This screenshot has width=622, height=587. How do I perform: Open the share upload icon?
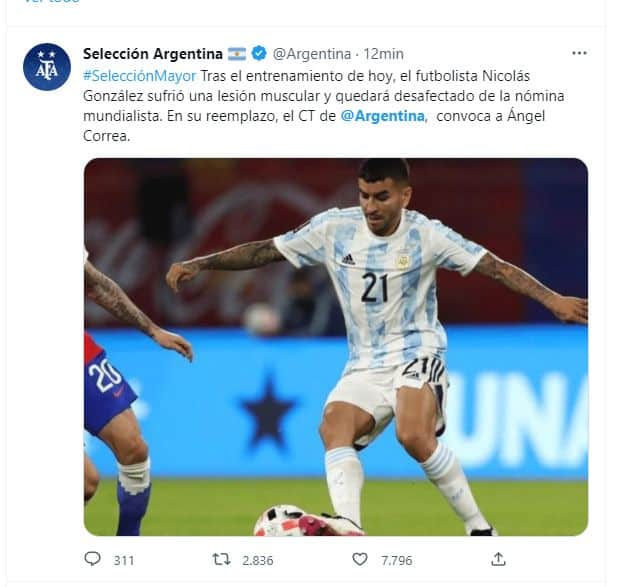498,559
